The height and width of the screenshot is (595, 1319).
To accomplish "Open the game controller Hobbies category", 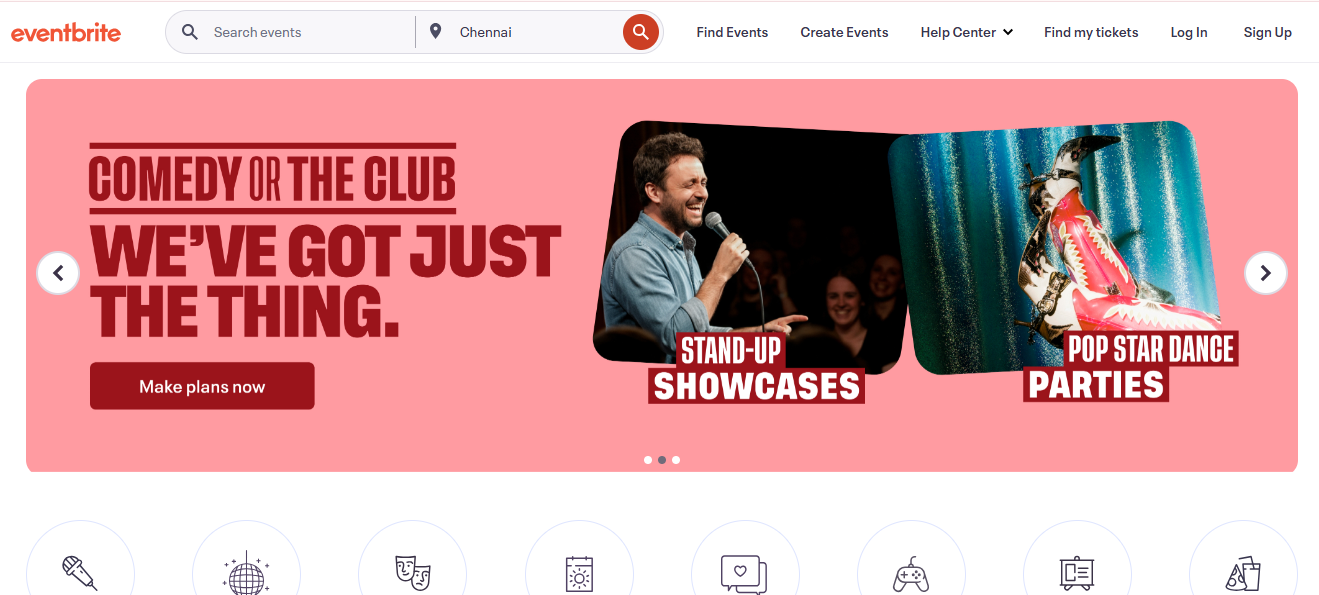I will pyautogui.click(x=911, y=575).
